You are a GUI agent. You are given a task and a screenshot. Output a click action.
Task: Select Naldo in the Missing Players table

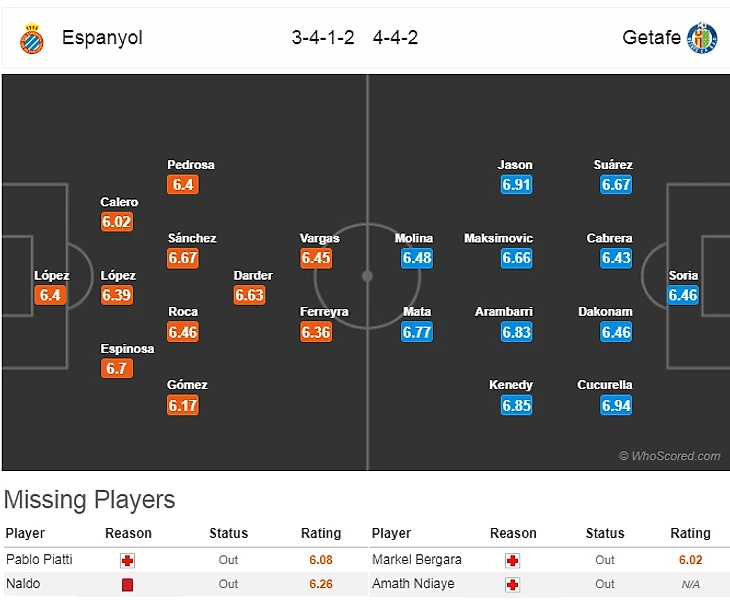point(22,584)
